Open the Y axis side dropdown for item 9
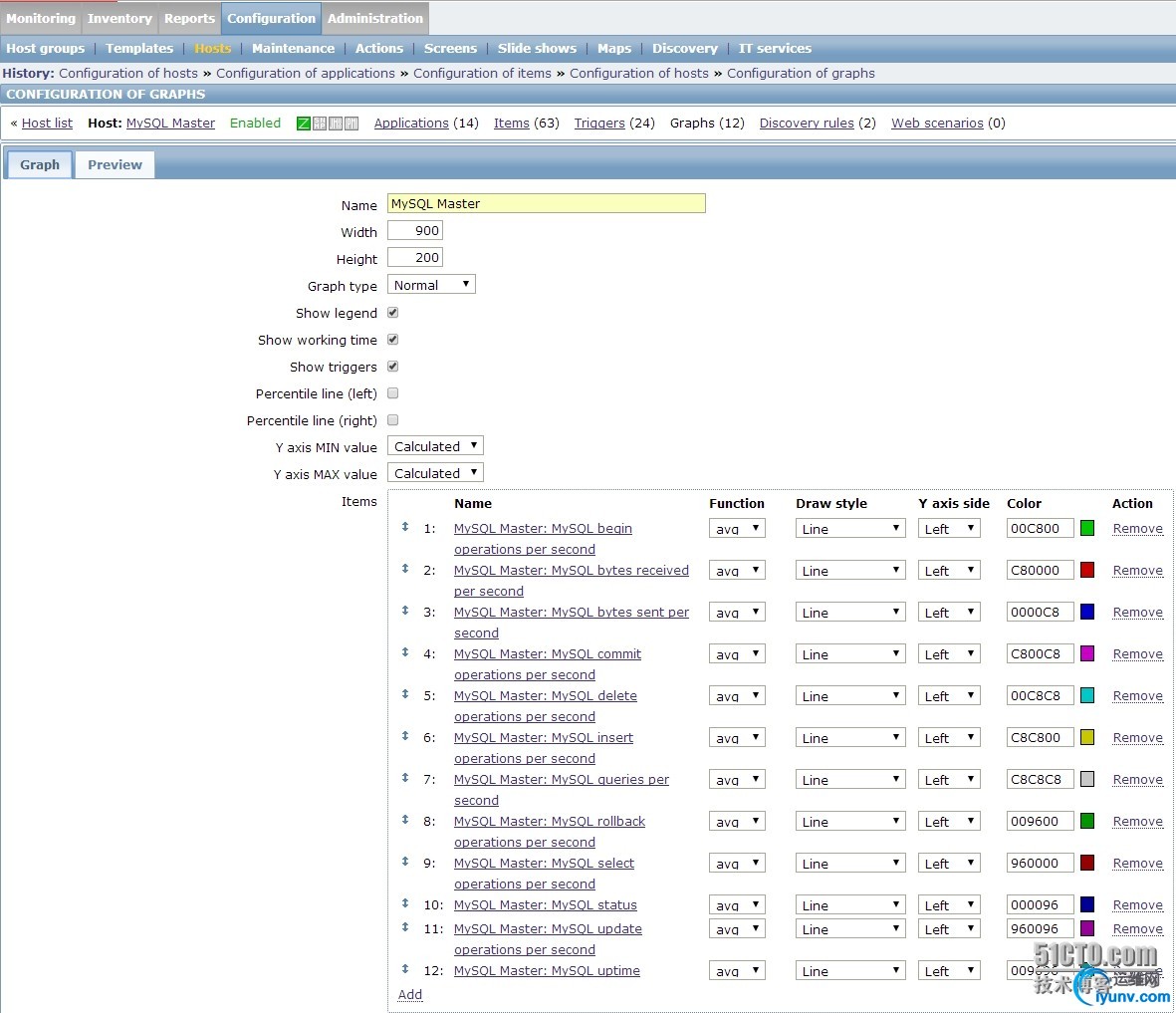The height and width of the screenshot is (1013, 1176). coord(949,864)
